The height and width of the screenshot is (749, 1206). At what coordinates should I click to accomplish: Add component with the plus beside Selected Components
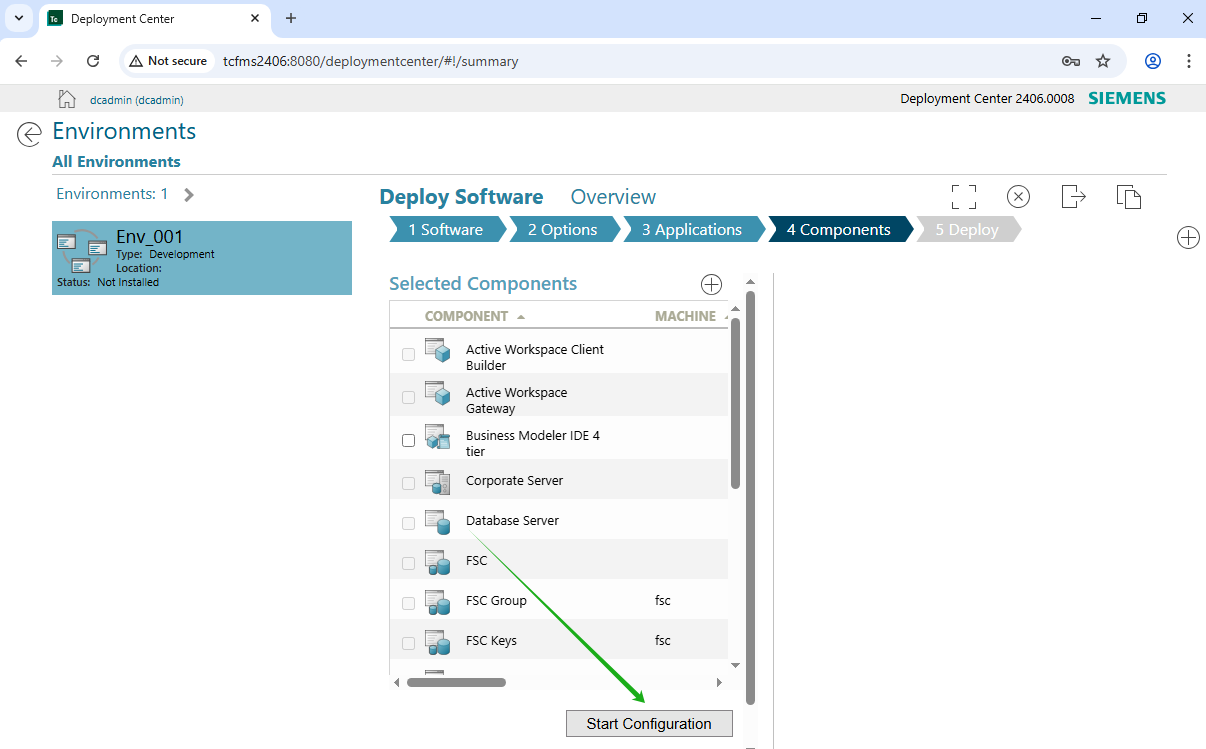click(x=711, y=284)
